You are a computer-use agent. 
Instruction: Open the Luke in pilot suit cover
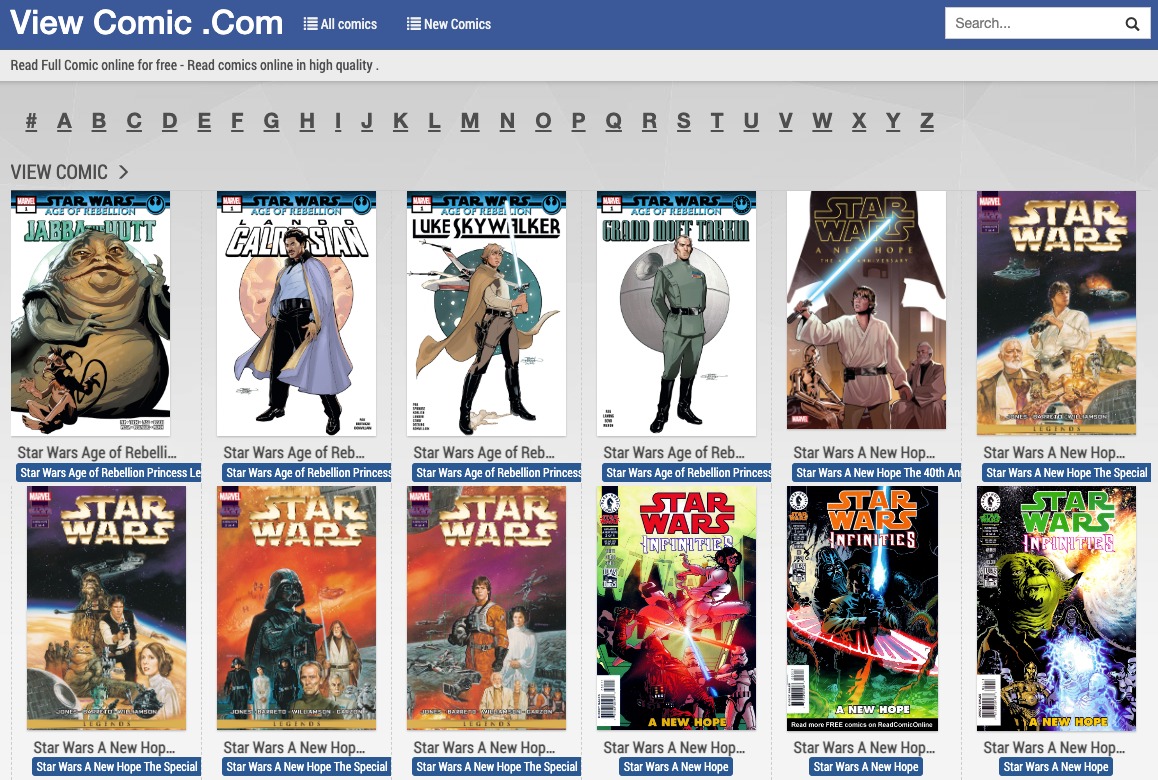[486, 608]
